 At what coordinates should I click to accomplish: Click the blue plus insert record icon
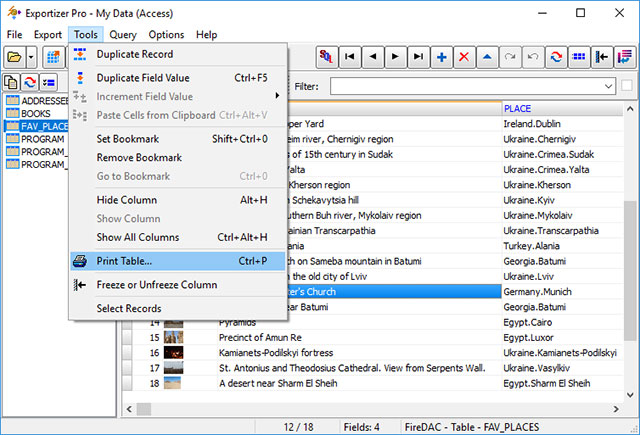[x=441, y=57]
